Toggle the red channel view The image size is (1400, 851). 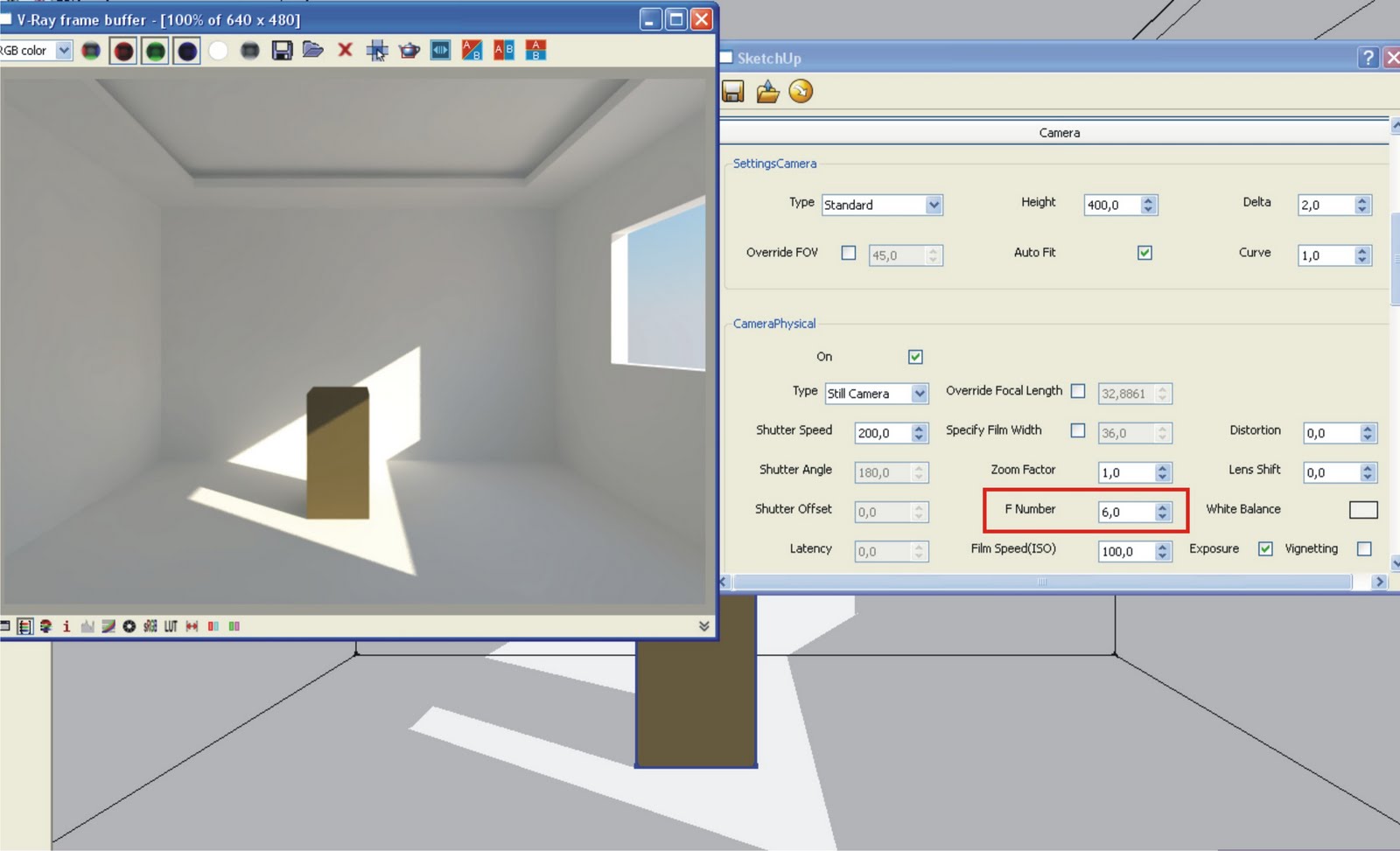pos(123,51)
